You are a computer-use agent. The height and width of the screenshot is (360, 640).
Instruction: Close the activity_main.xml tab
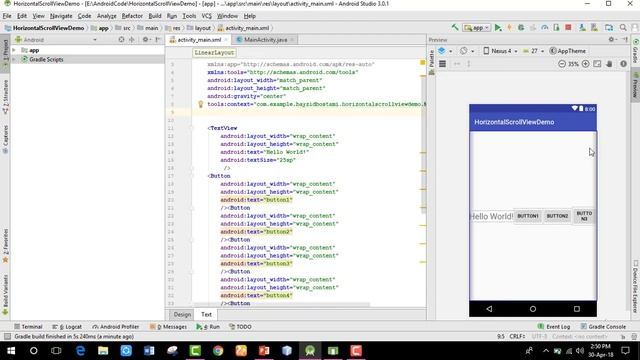226,40
